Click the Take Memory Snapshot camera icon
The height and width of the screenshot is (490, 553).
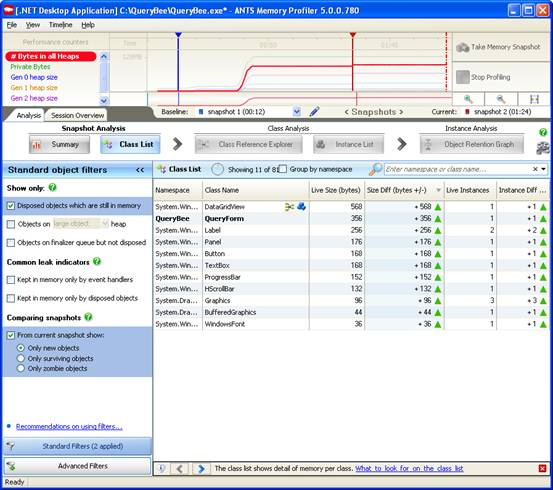coord(462,47)
